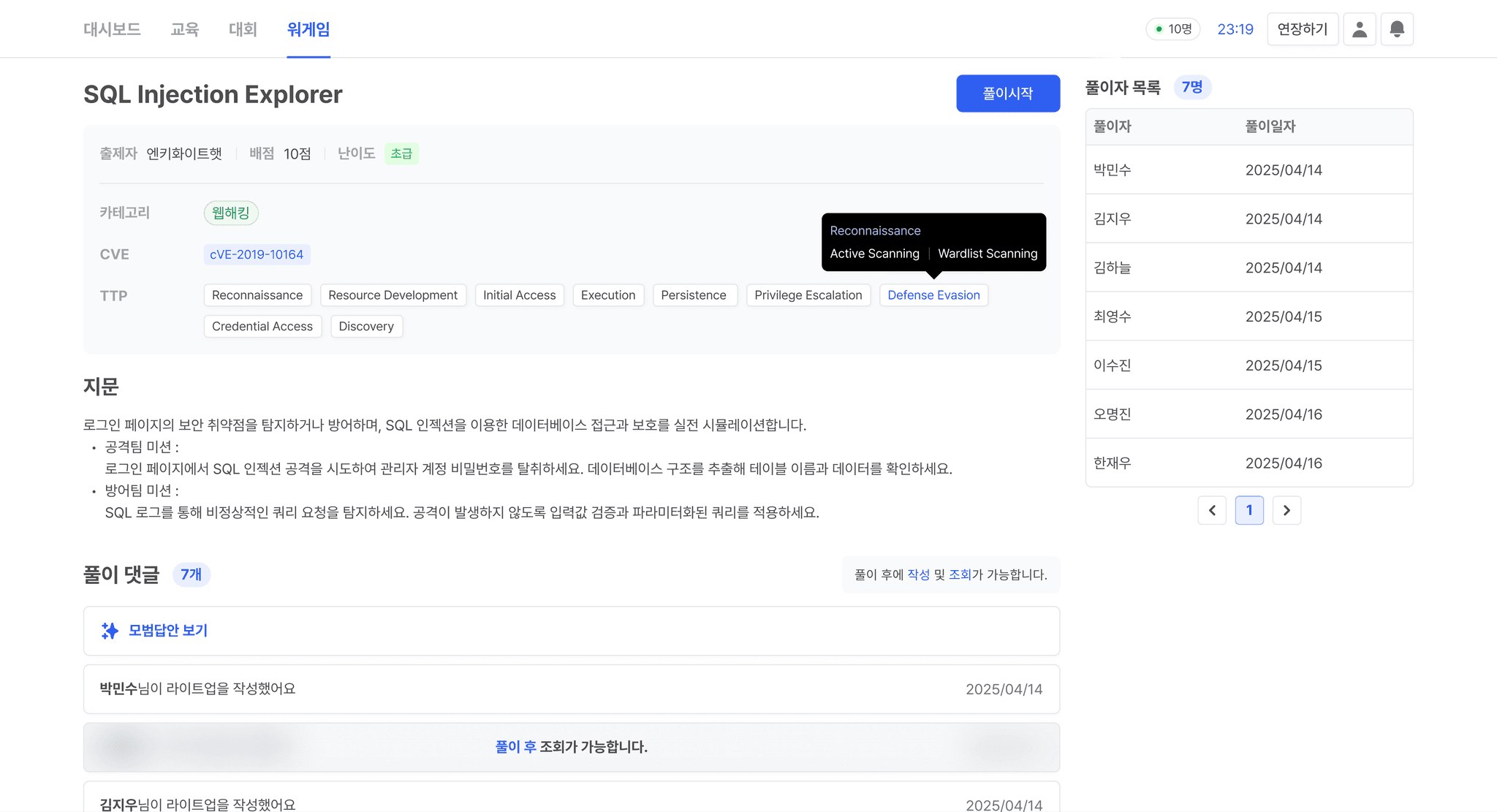Click the 웹해킹 category tag
This screenshot has height=812, width=1497.
229,212
